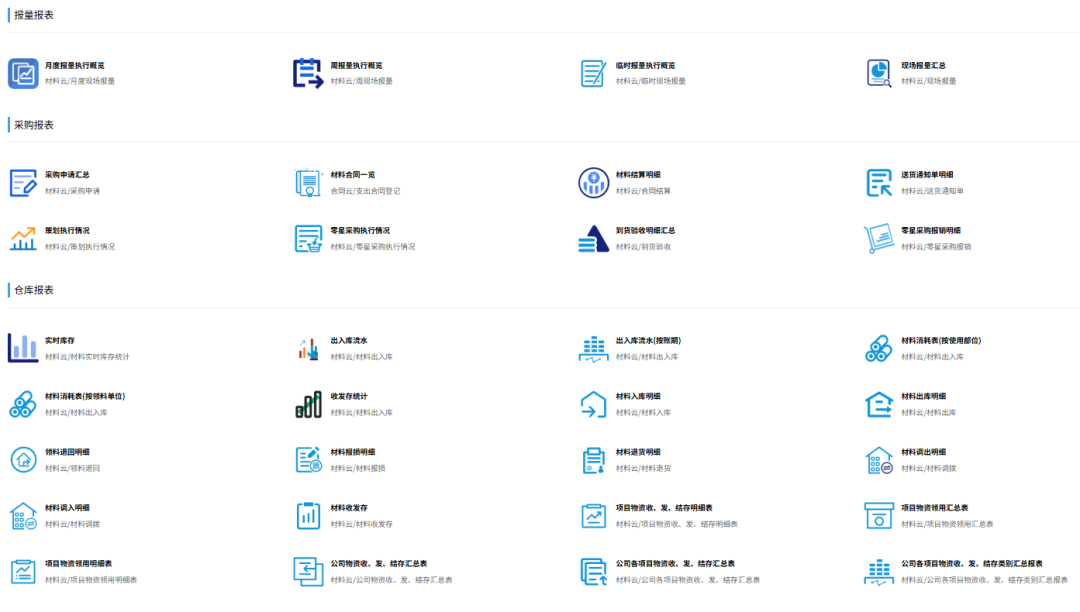Open 公司各项目物资收、发、结存类别汇总报表 link
The width and height of the screenshot is (1080, 612).
[x=972, y=564]
